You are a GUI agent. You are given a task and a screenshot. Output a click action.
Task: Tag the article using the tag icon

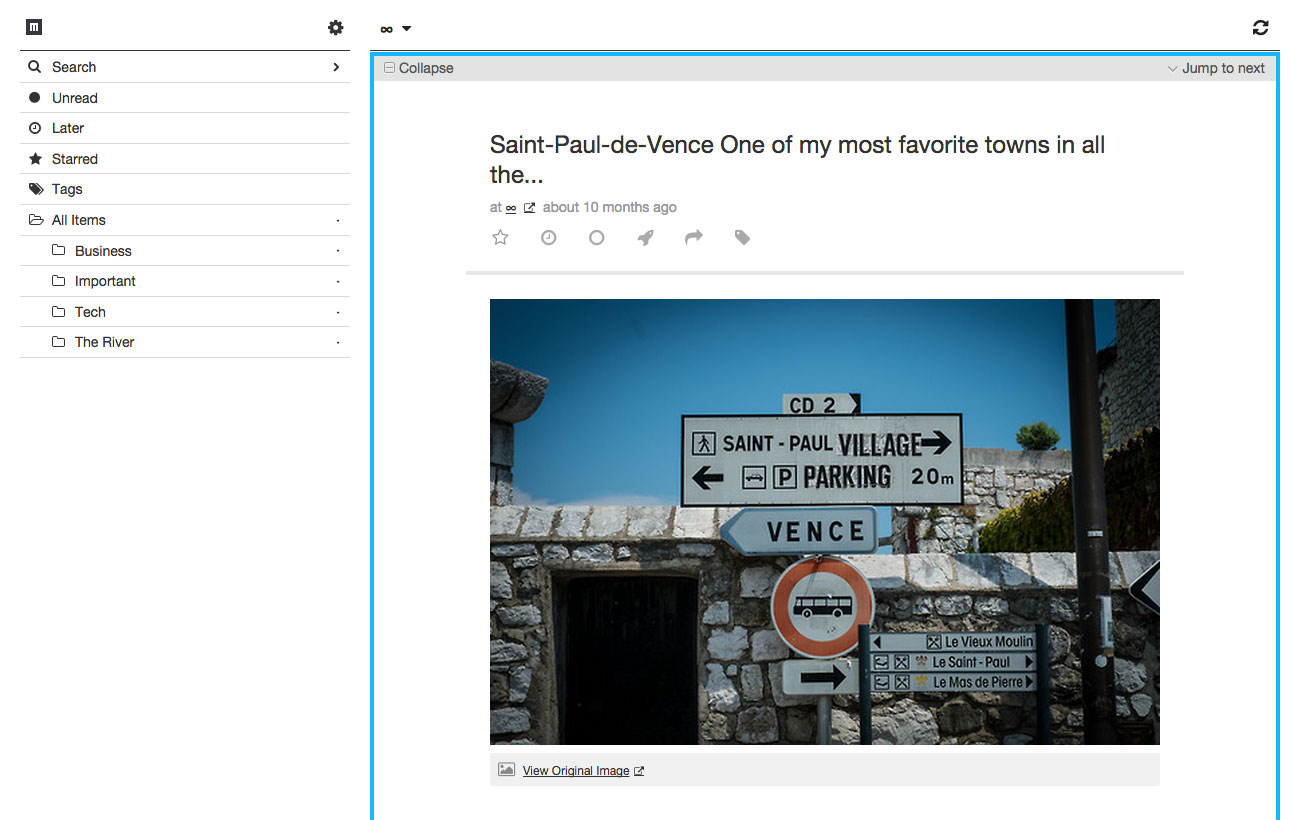(742, 238)
